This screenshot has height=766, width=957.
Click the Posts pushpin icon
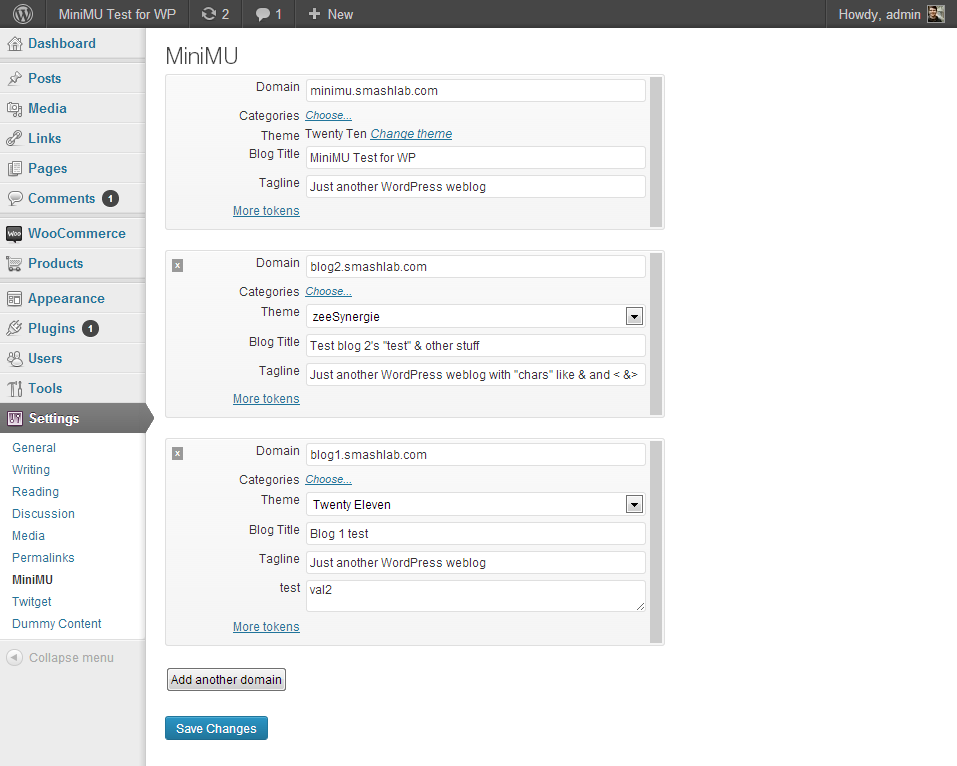click(15, 78)
